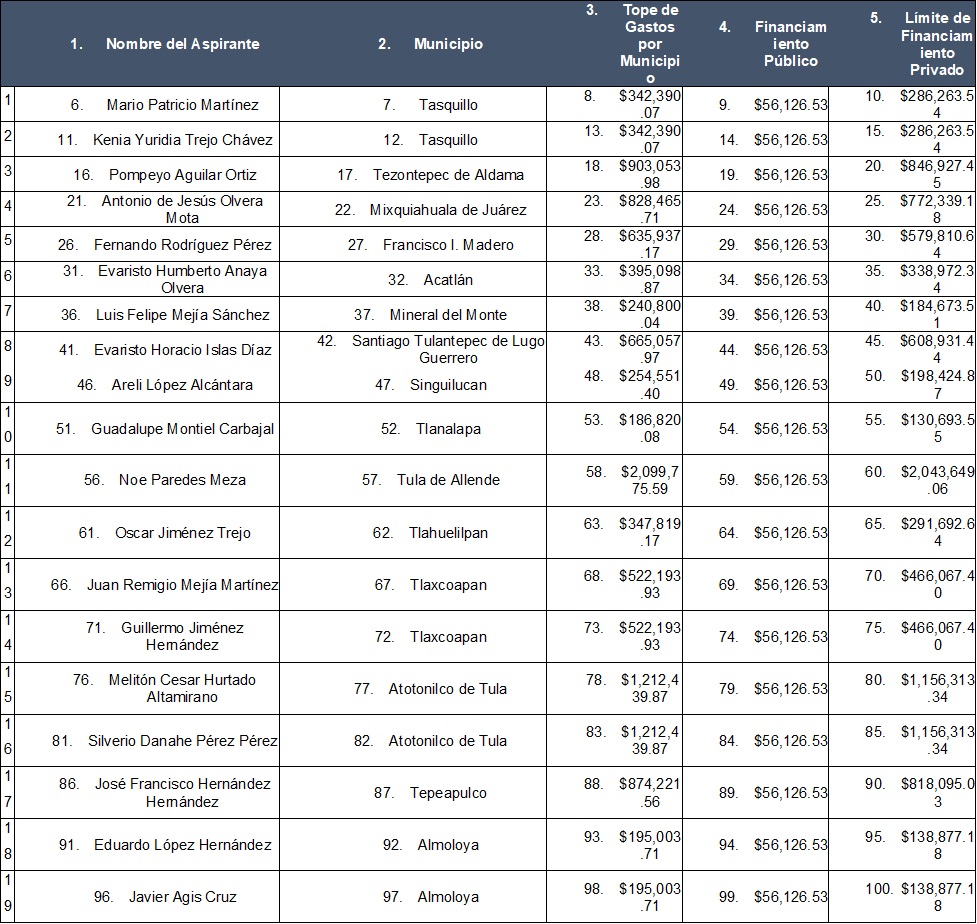Click Atotonilco de Tula in Silverio row
977x924 pixels.
pyautogui.click(x=447, y=740)
